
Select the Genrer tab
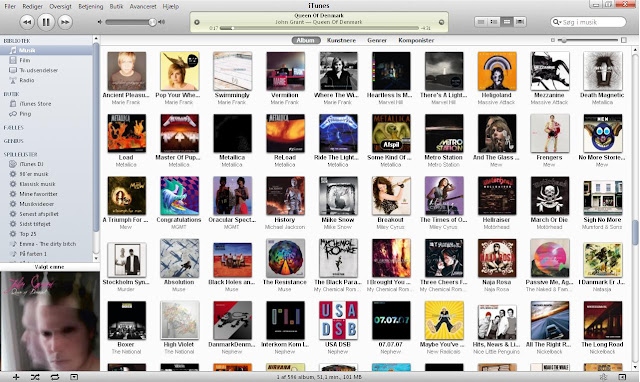[377, 40]
